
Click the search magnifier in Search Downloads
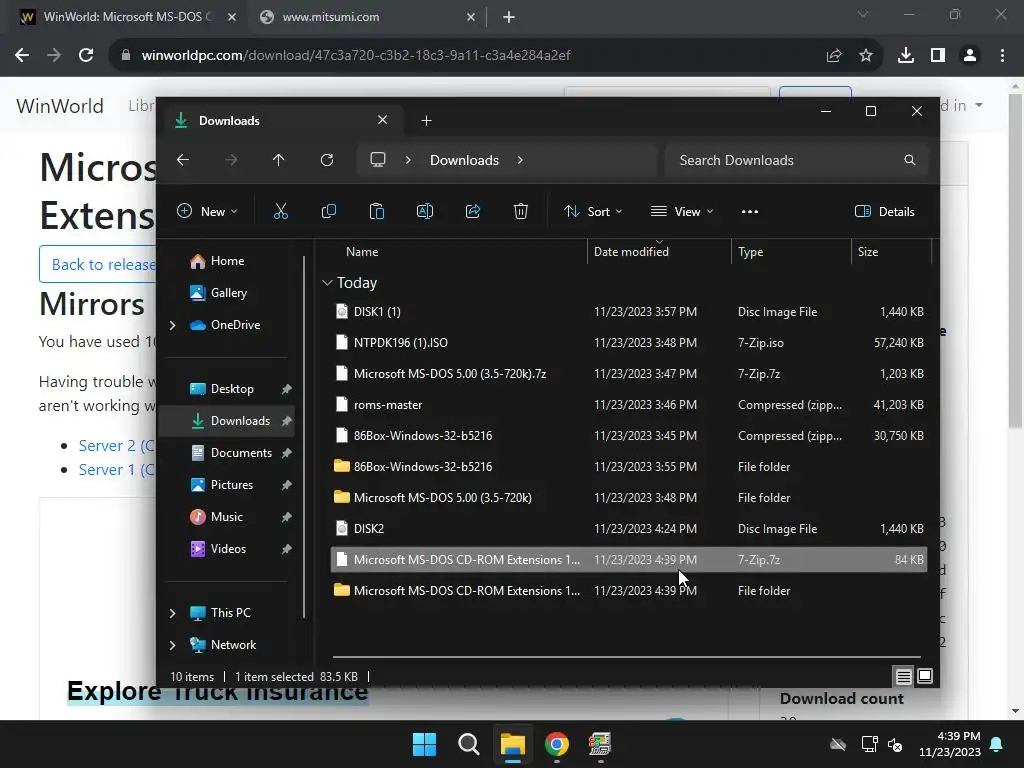[x=910, y=160]
